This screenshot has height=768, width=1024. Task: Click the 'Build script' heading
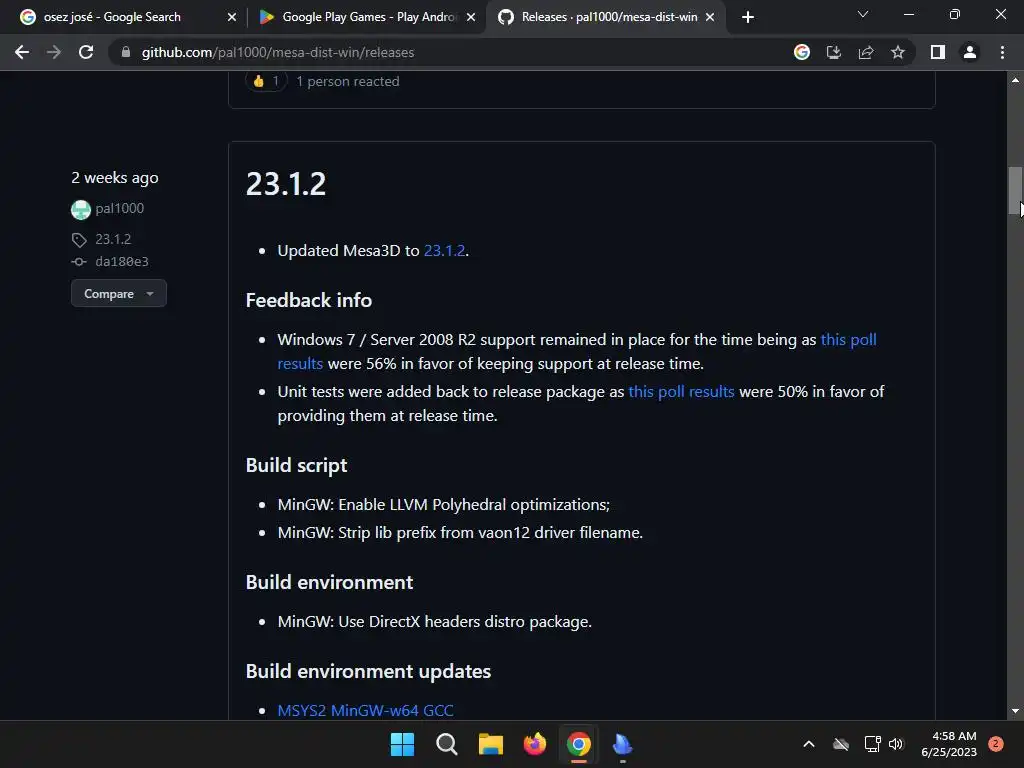point(296,465)
